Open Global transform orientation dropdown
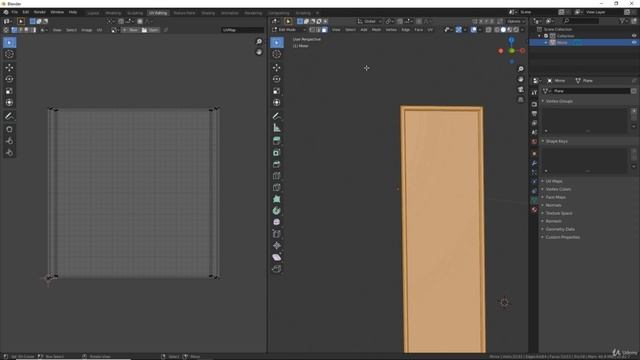The width and height of the screenshot is (640, 360). [369, 21]
